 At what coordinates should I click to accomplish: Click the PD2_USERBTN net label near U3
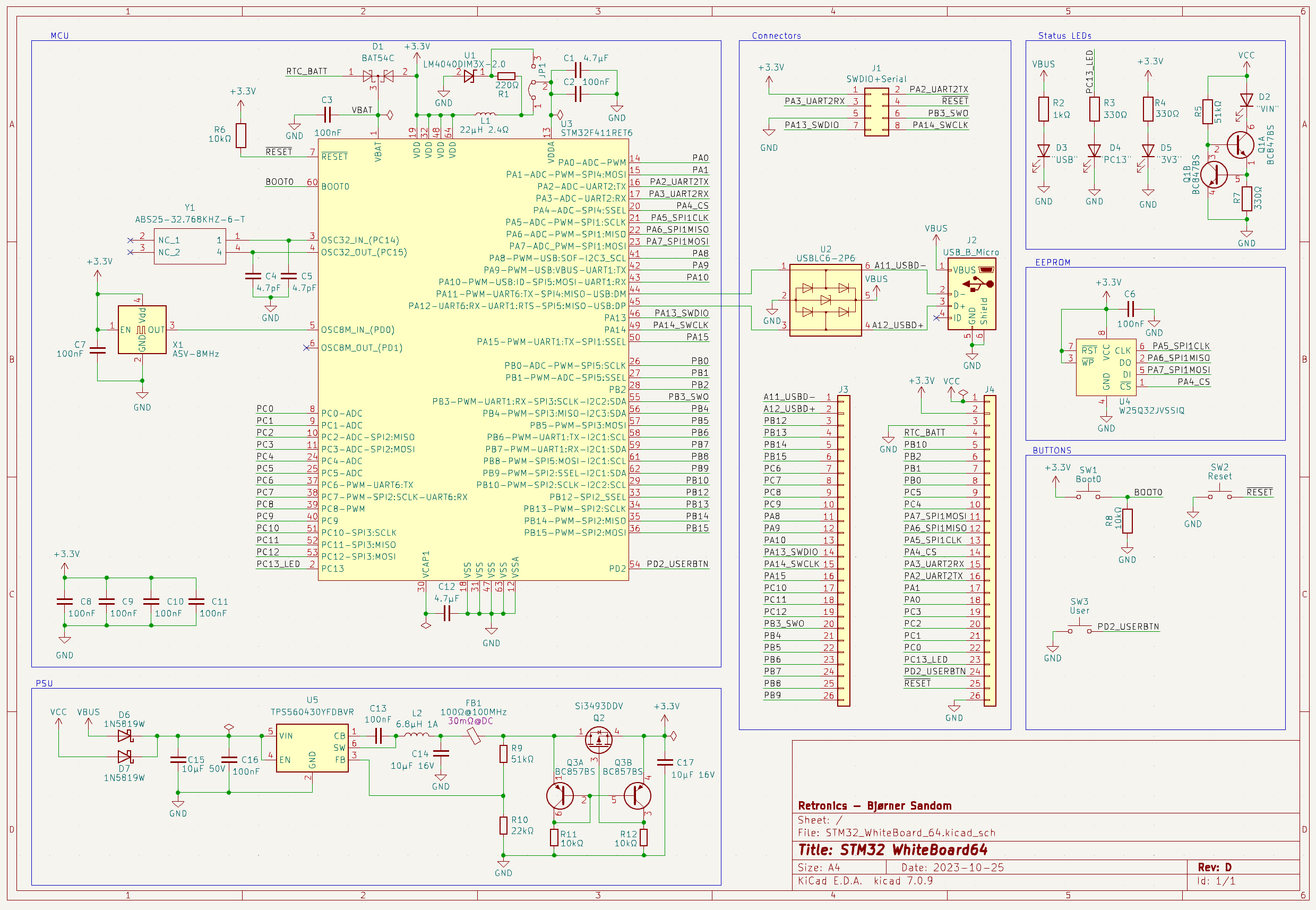point(677,564)
